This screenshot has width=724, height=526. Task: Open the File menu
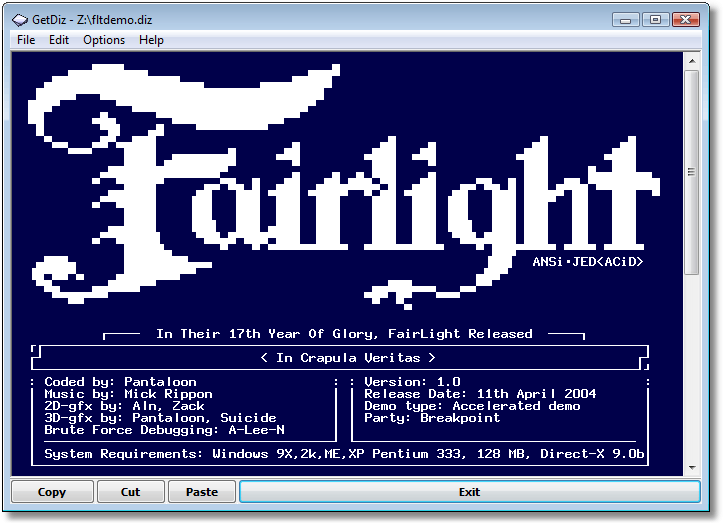tap(26, 40)
